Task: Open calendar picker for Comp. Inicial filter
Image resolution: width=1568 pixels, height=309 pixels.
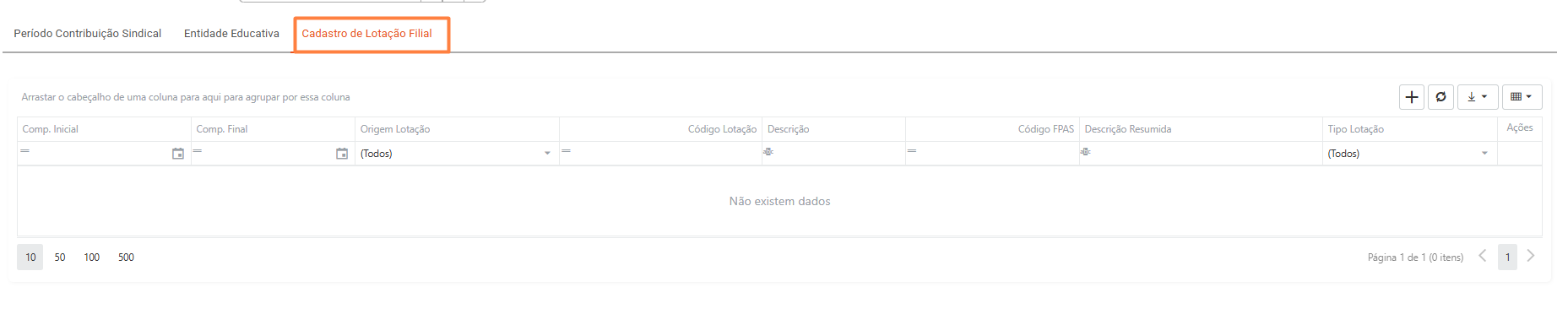Action: tap(178, 154)
